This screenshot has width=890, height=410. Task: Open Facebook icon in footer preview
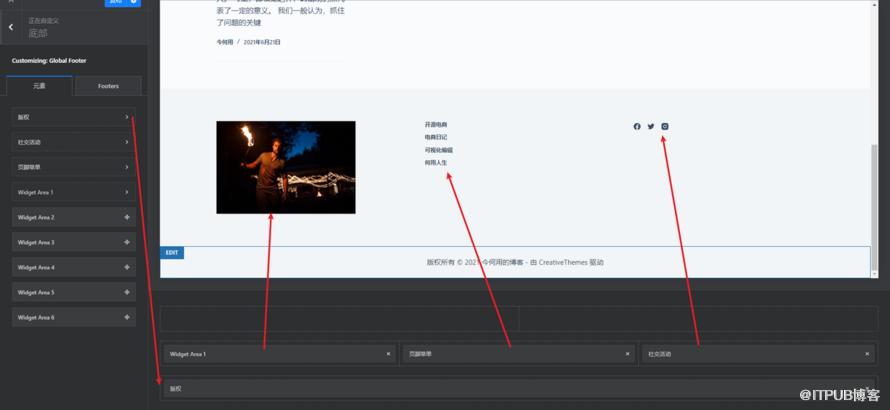637,127
